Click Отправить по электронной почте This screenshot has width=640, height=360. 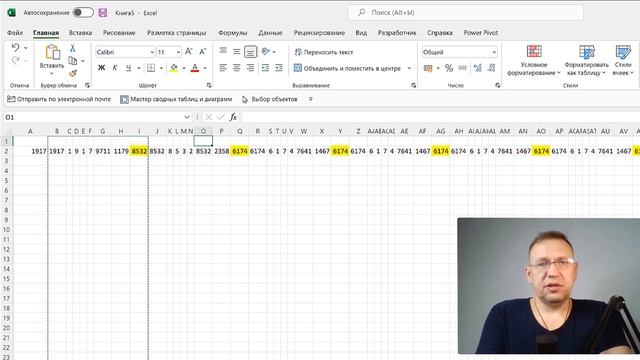click(59, 99)
